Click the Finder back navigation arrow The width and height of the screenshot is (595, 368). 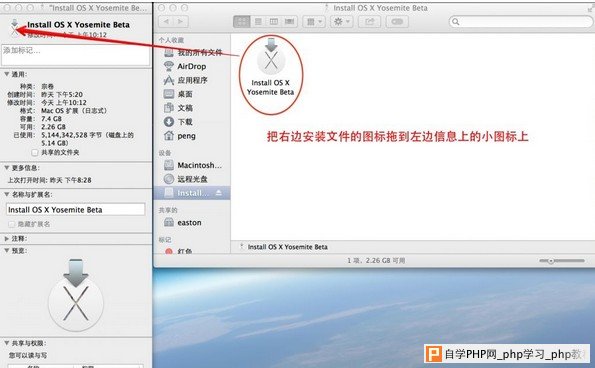(166, 22)
